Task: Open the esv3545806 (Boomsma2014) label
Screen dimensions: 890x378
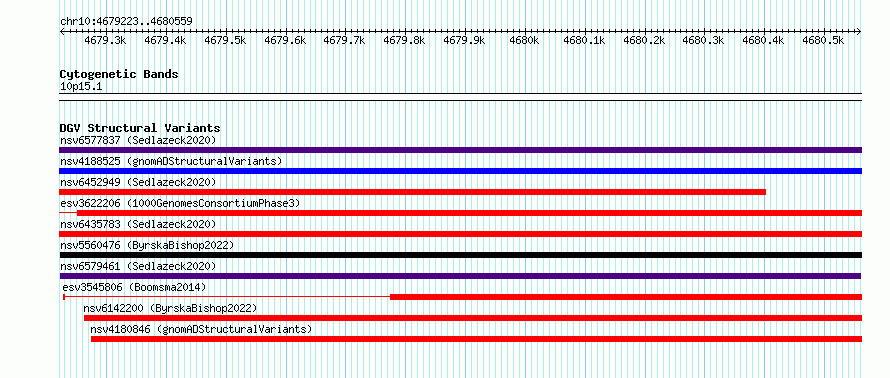Action: (x=135, y=287)
